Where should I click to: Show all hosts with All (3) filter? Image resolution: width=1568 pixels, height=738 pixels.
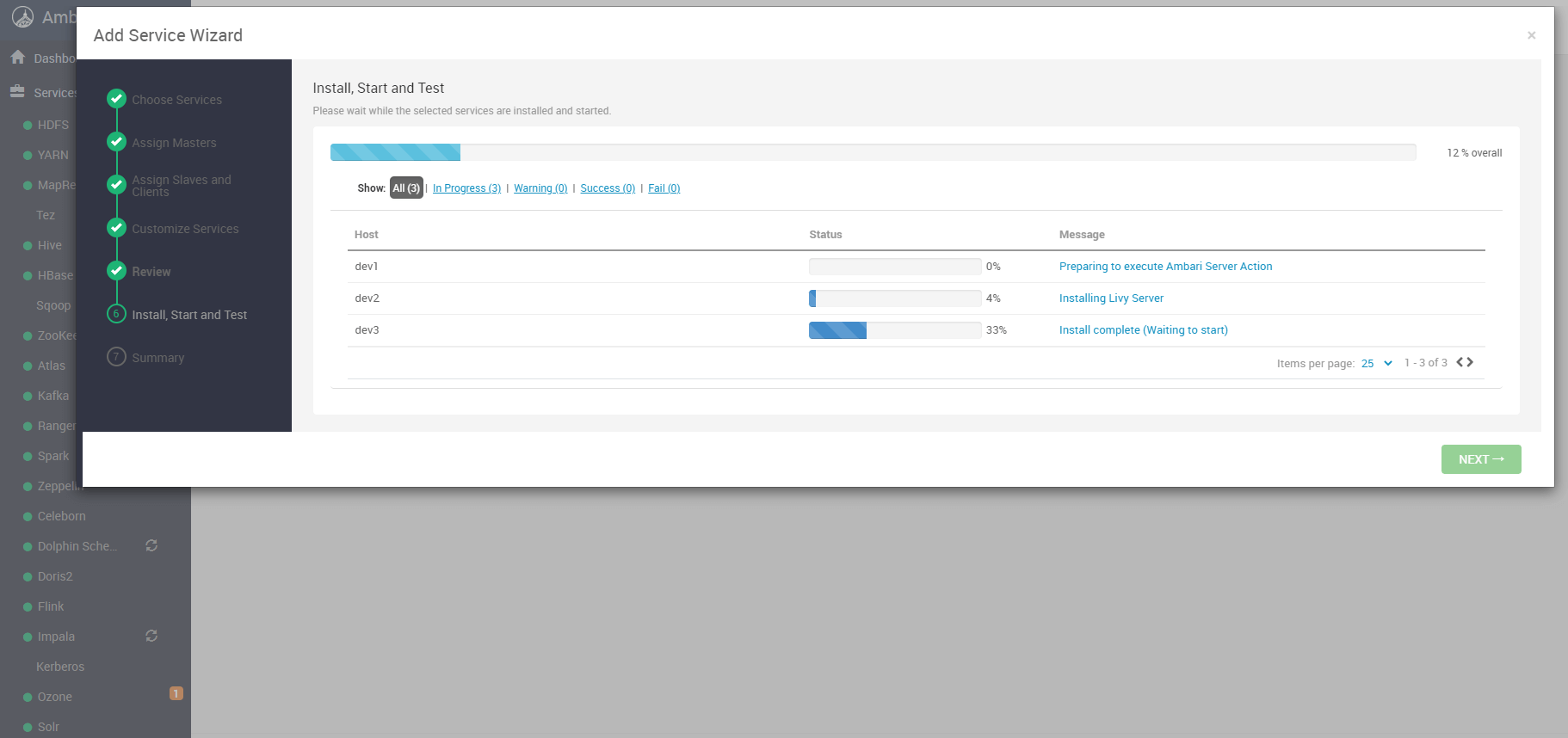406,188
